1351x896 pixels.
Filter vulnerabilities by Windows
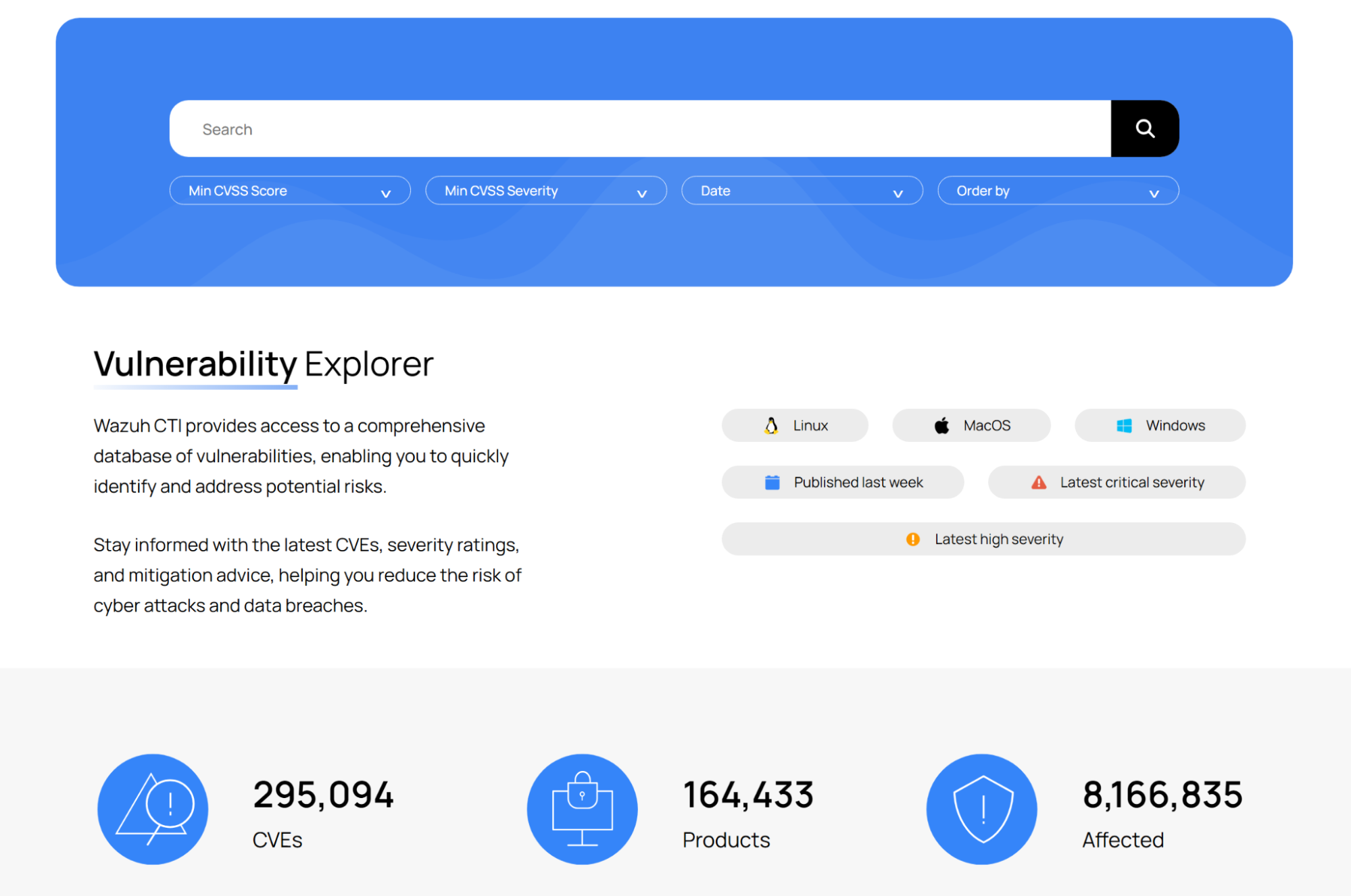click(x=1160, y=426)
